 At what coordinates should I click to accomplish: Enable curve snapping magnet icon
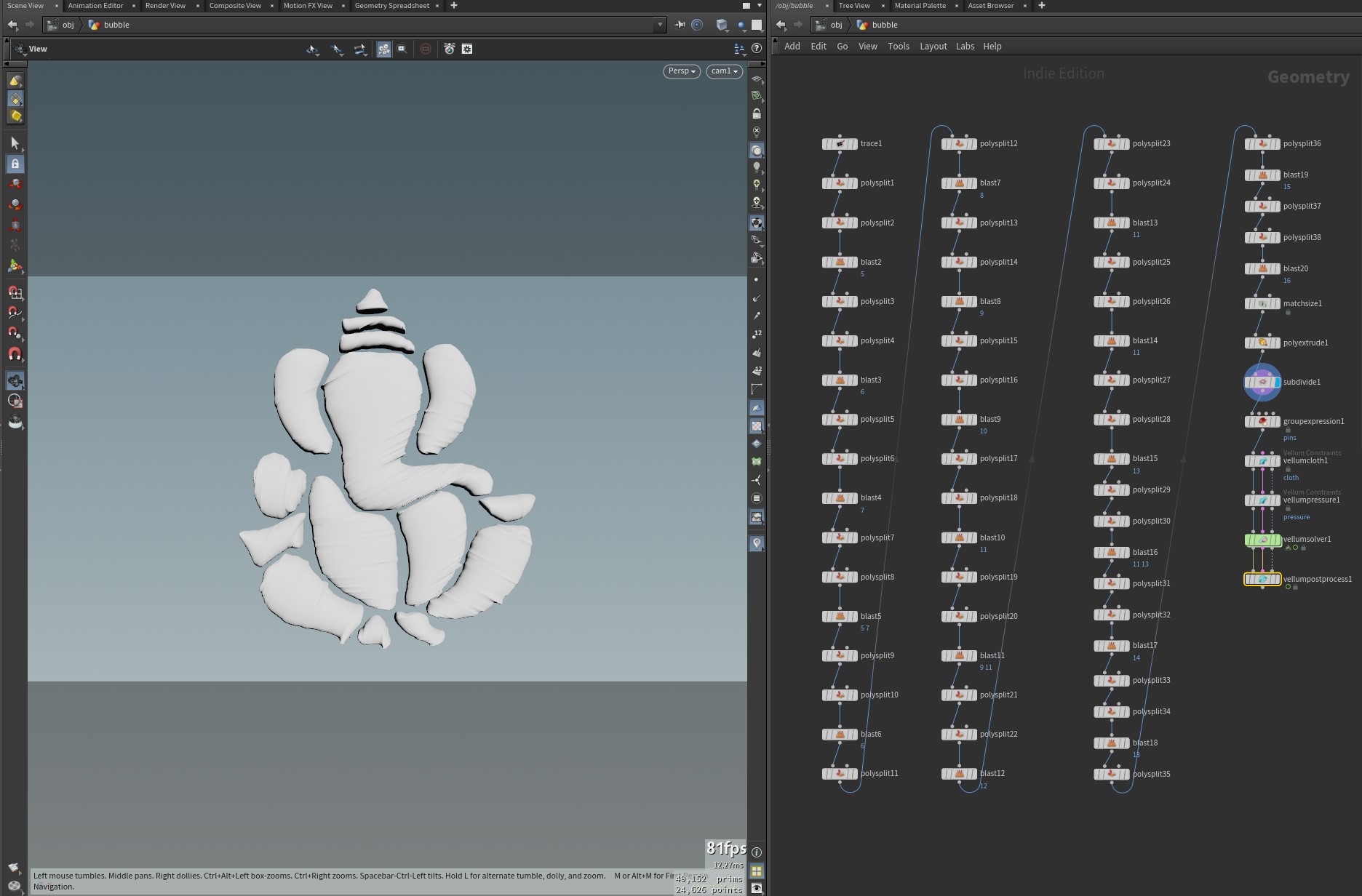pyautogui.click(x=15, y=313)
